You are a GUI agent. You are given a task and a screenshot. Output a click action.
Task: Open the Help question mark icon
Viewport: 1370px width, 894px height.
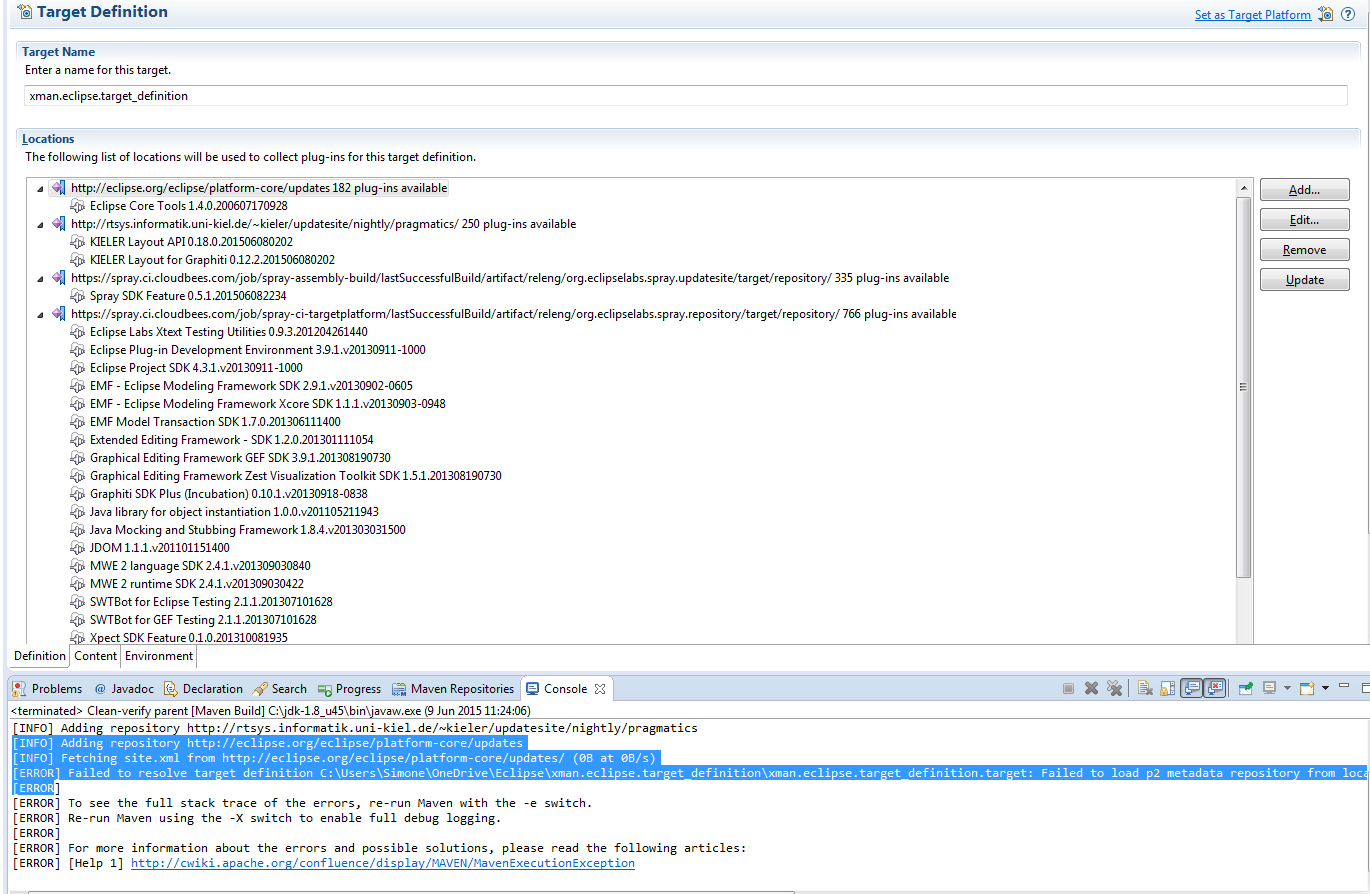pyautogui.click(x=1347, y=14)
